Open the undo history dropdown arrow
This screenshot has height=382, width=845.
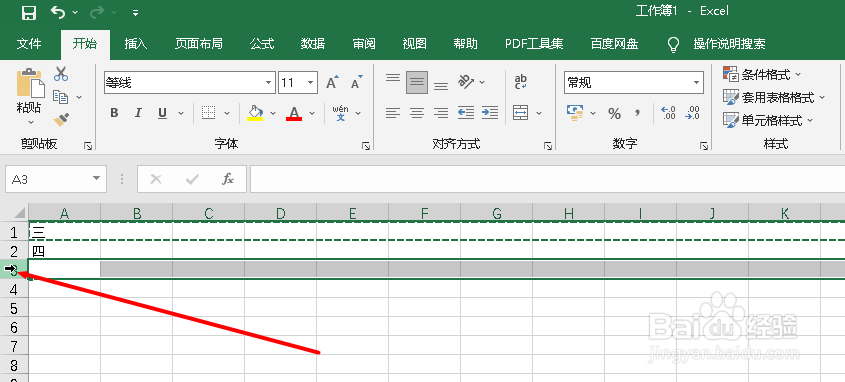click(x=75, y=12)
